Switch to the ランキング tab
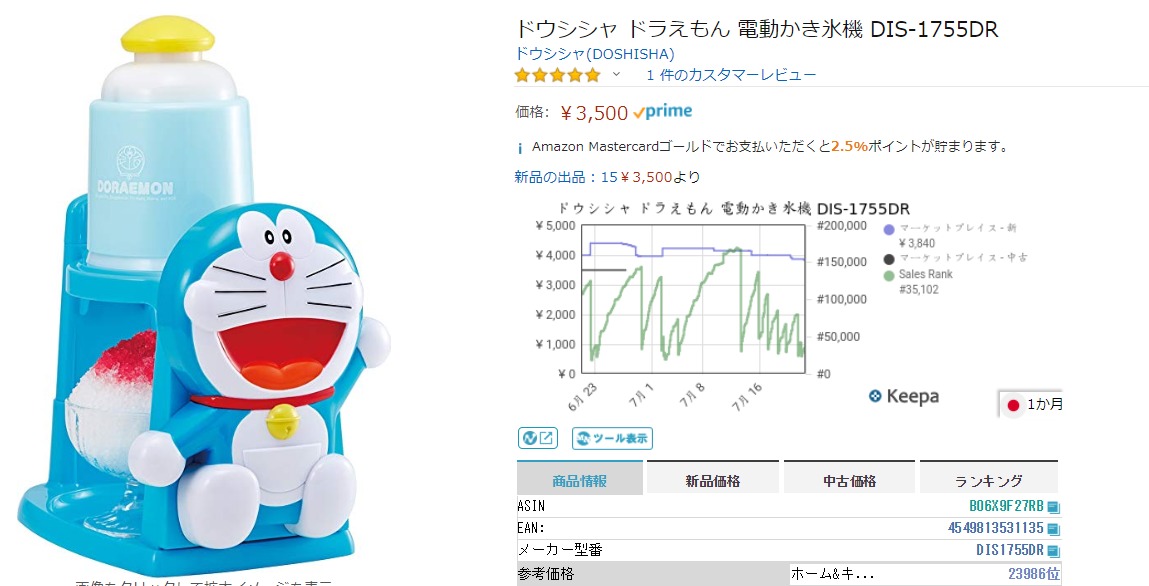Viewport: 1149px width, 586px height. point(989,481)
